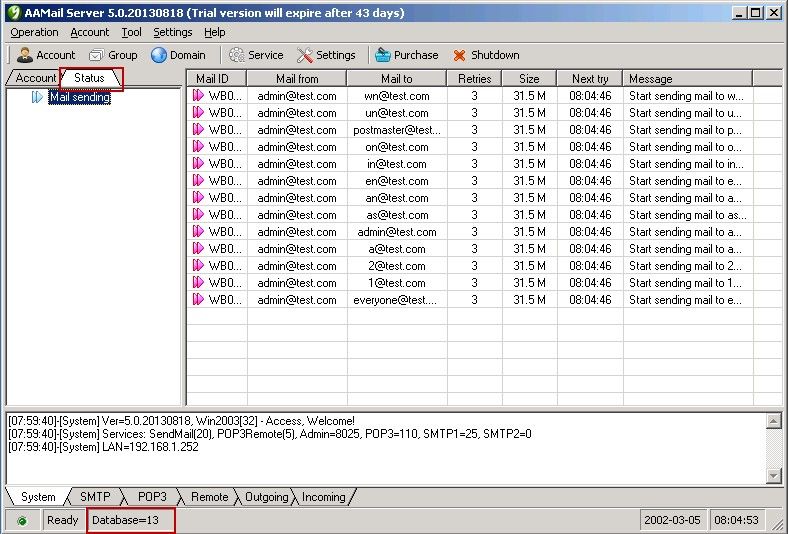Screen dimensions: 788x534
Task: Click message 'Start sending mail to 1...'
Action: (x=685, y=283)
